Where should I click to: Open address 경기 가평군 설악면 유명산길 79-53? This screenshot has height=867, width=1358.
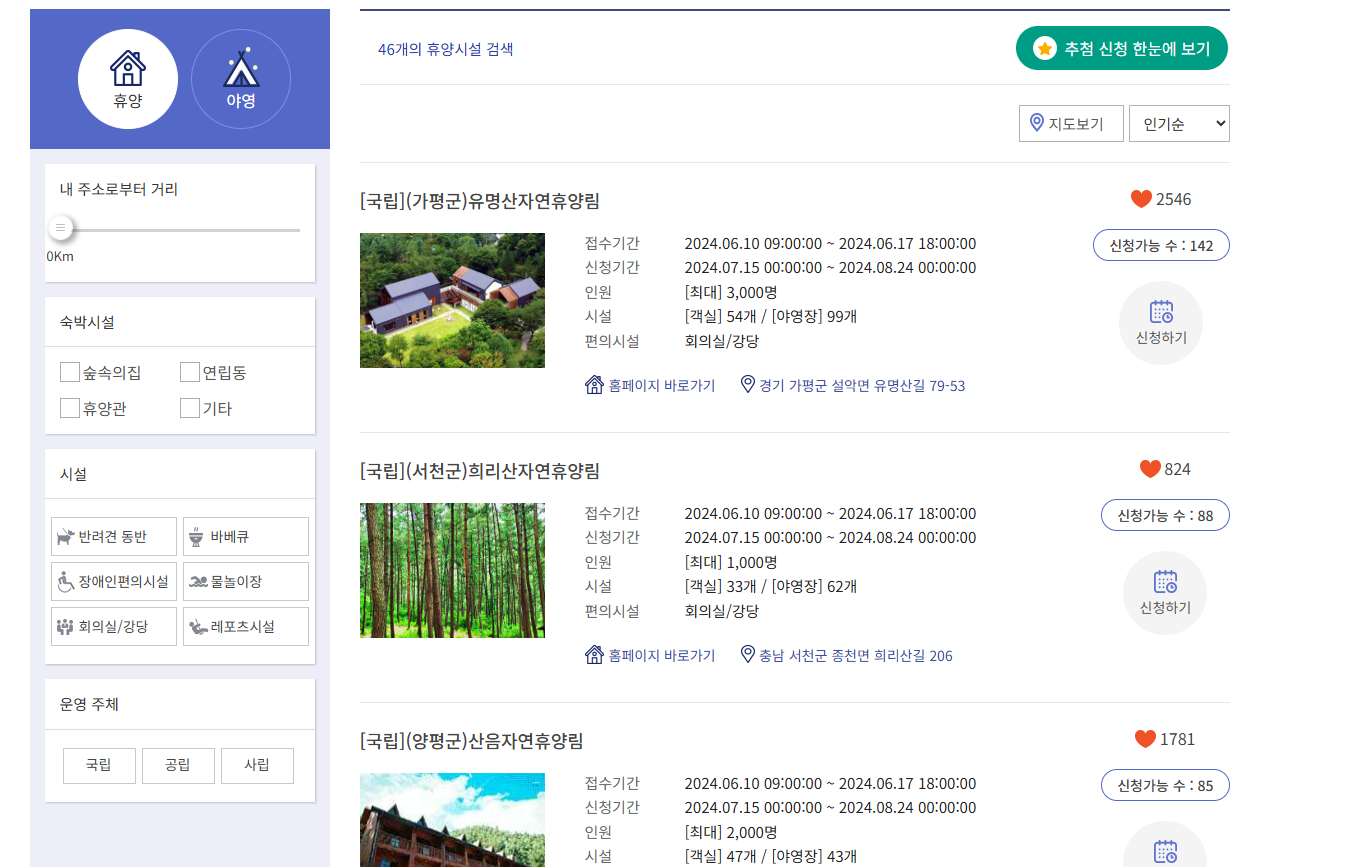pyautogui.click(x=853, y=385)
